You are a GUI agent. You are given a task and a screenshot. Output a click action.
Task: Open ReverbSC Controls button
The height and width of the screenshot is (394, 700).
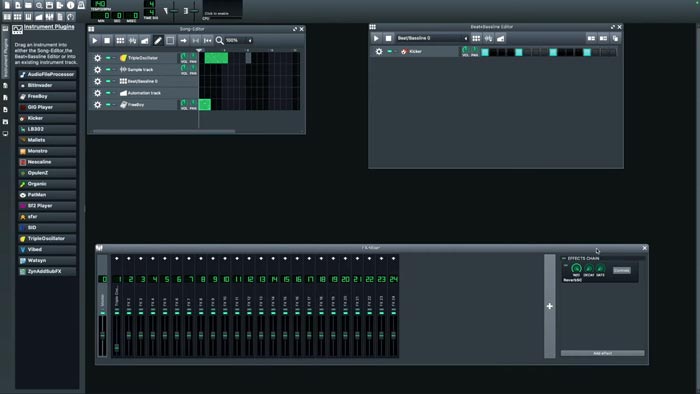click(622, 270)
